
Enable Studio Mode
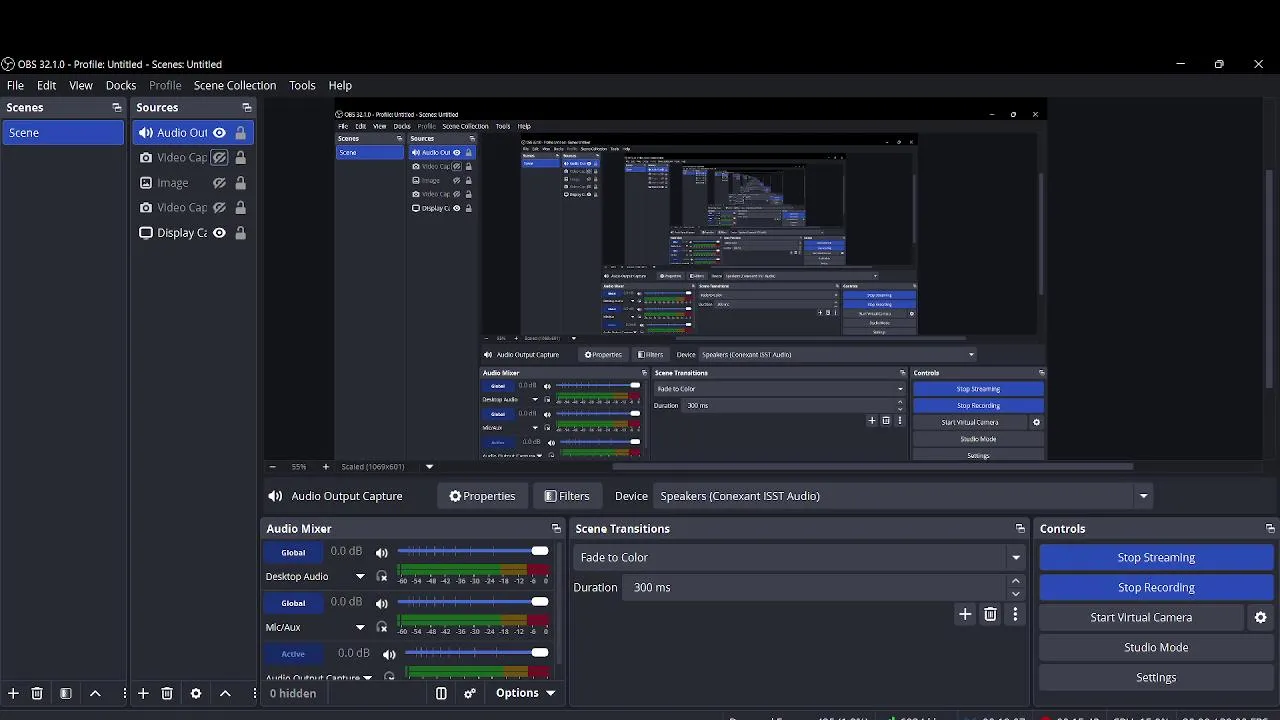1156,647
